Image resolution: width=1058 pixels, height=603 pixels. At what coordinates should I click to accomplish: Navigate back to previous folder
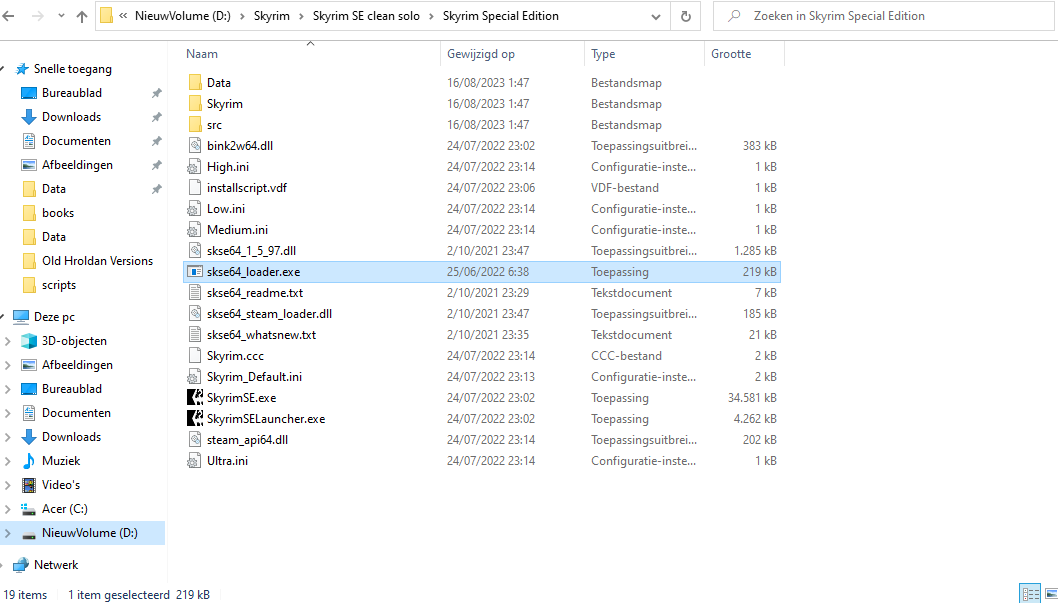coord(9,16)
